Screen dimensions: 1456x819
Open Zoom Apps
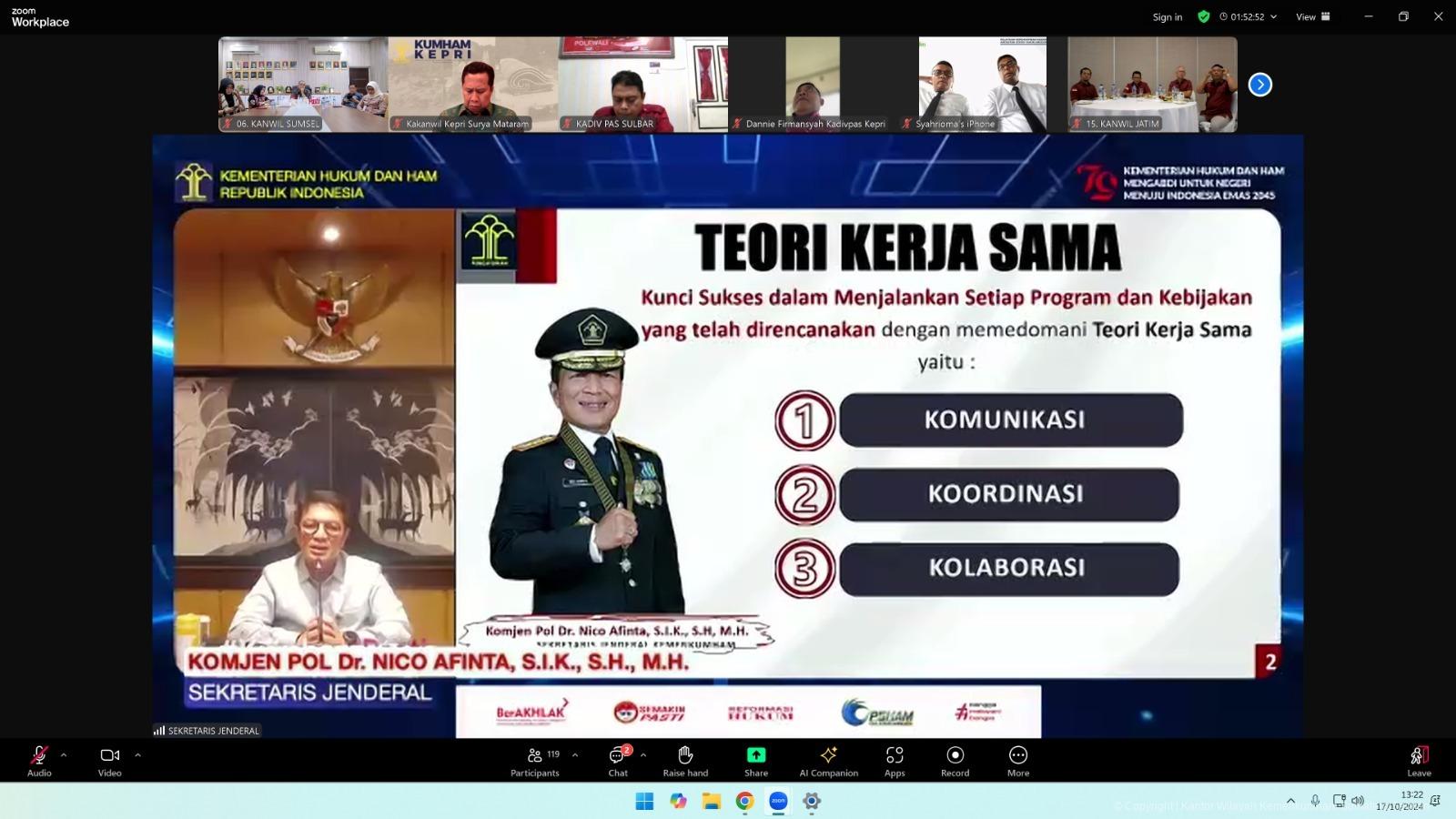(x=895, y=761)
